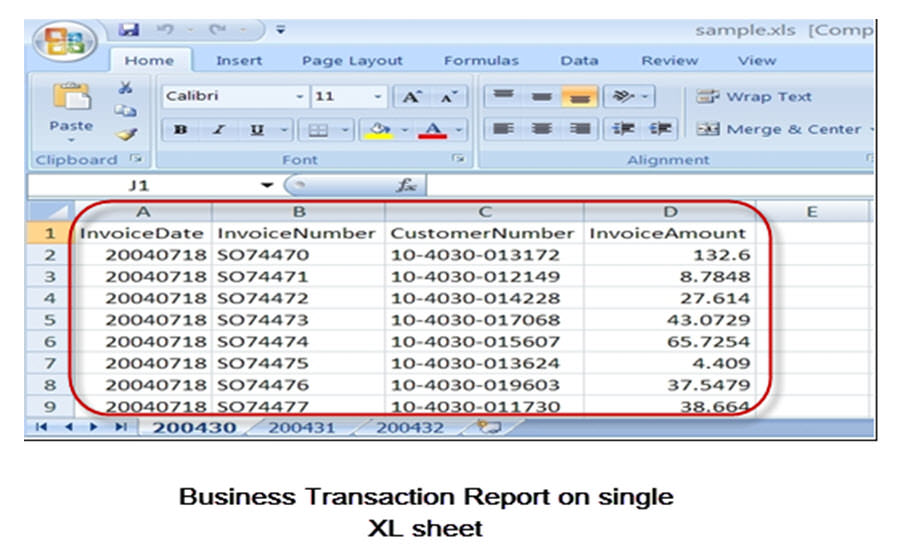Open the font size dropdown showing 11

tap(378, 97)
